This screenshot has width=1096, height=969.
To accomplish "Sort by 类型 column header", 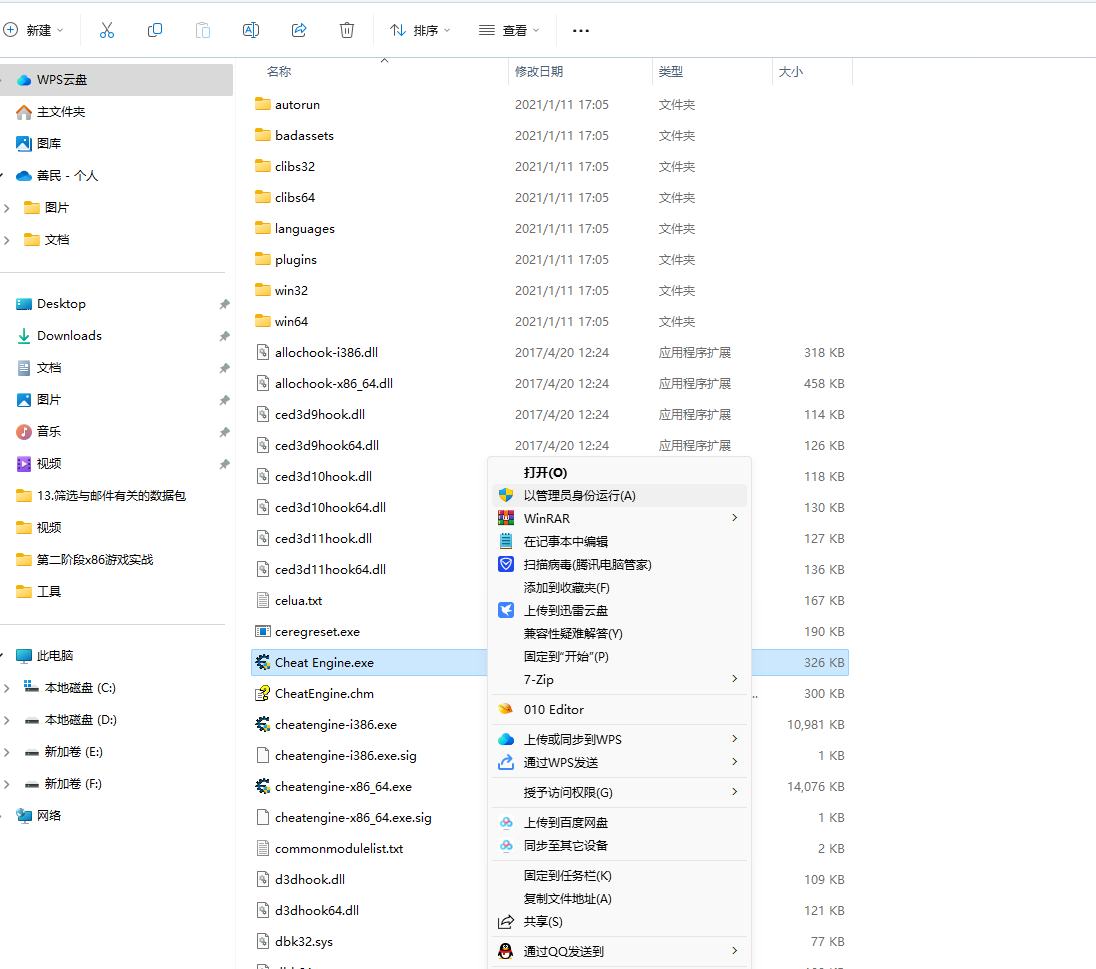I will click(671, 71).
